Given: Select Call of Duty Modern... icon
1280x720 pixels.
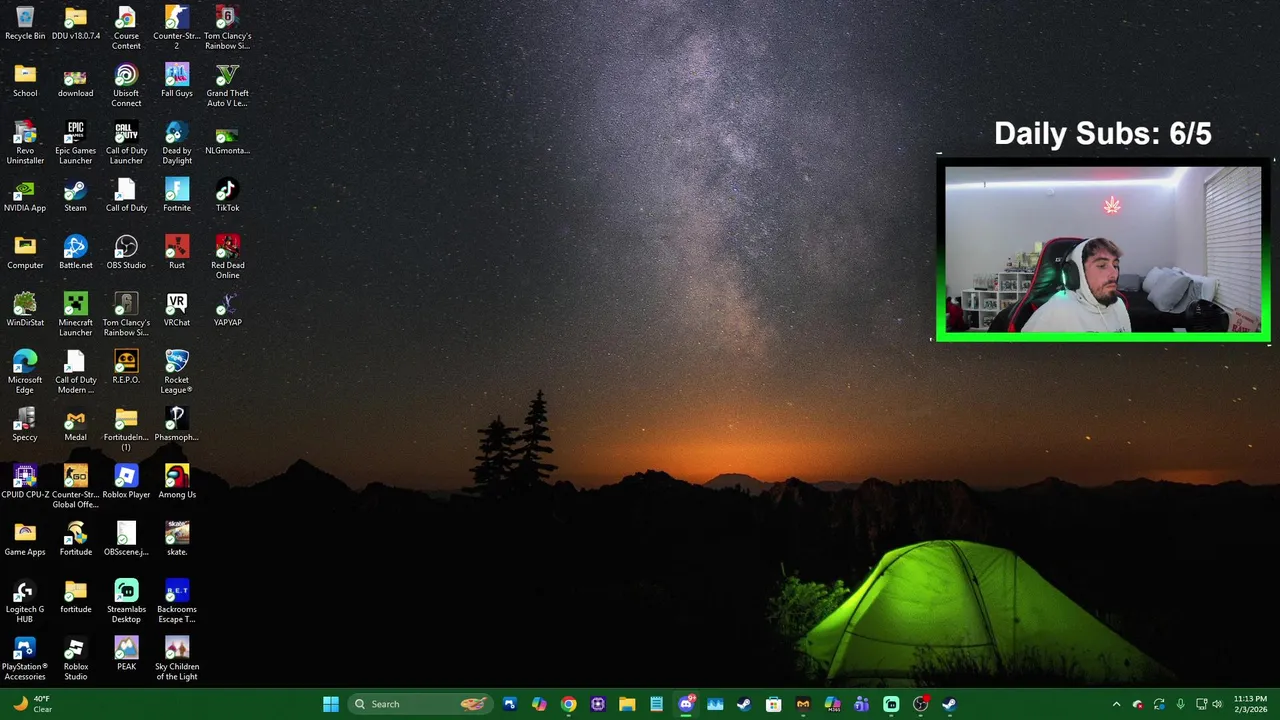Looking at the screenshot, I should click(75, 372).
